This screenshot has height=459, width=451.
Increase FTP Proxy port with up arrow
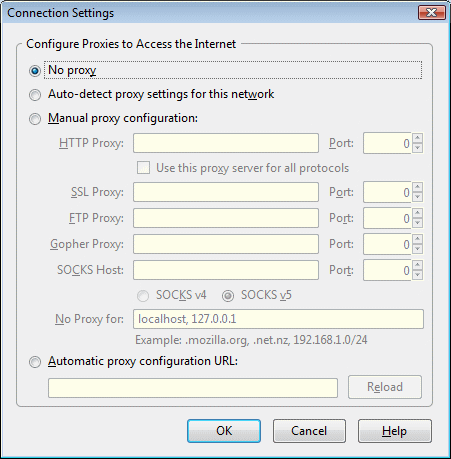tap(417, 213)
